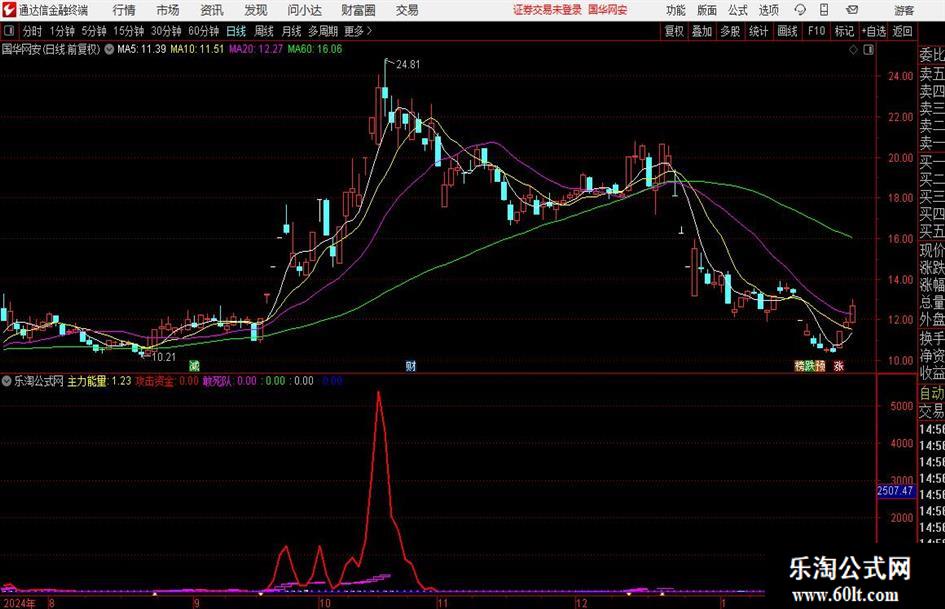Click MA60: 16.06 indicator value
The image size is (945, 609).
point(315,49)
